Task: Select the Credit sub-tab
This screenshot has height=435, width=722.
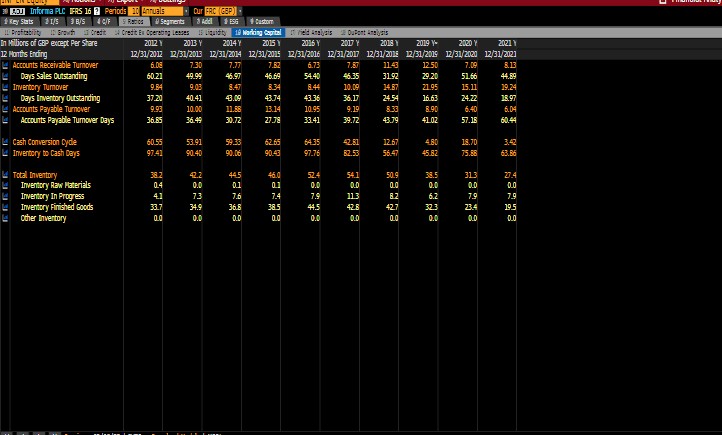Action: 95,33
